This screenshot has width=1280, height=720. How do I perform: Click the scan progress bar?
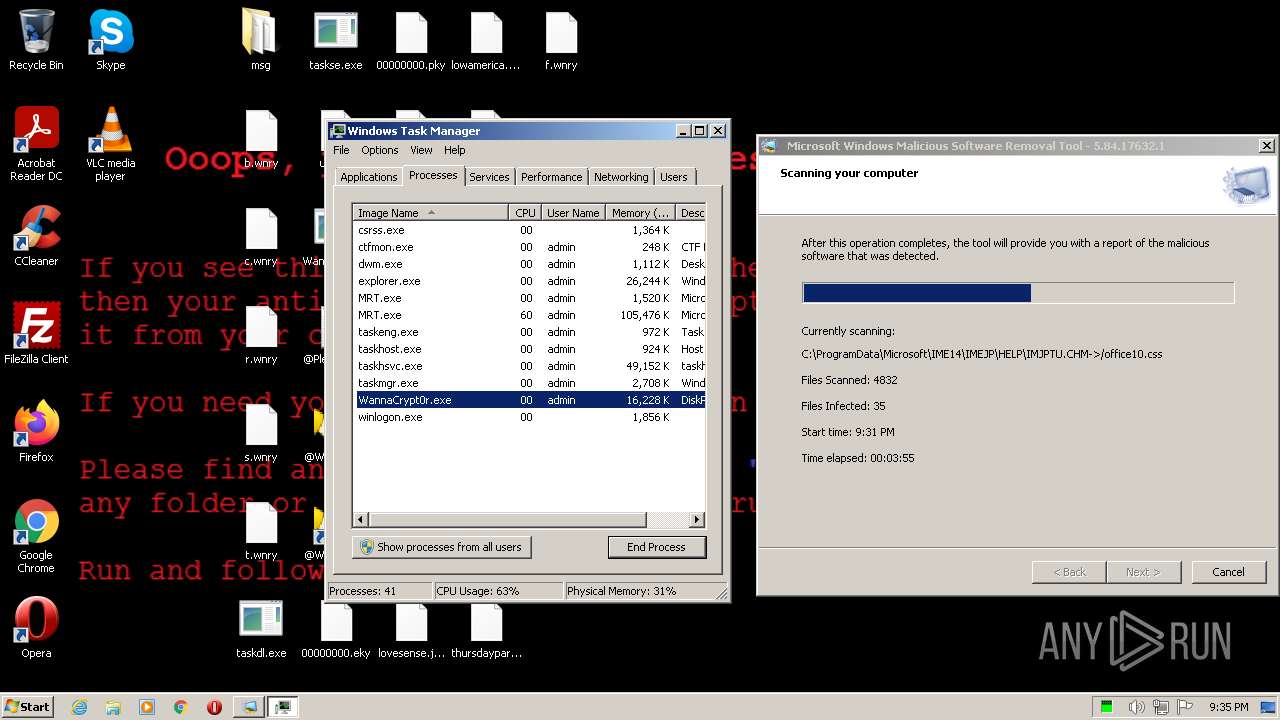pos(1018,293)
